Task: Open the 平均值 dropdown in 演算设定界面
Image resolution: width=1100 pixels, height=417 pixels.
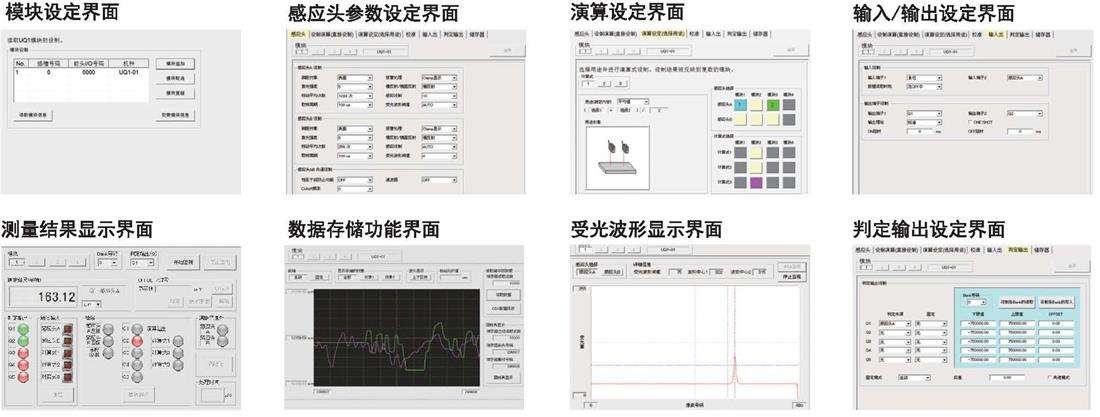Action: (x=633, y=101)
